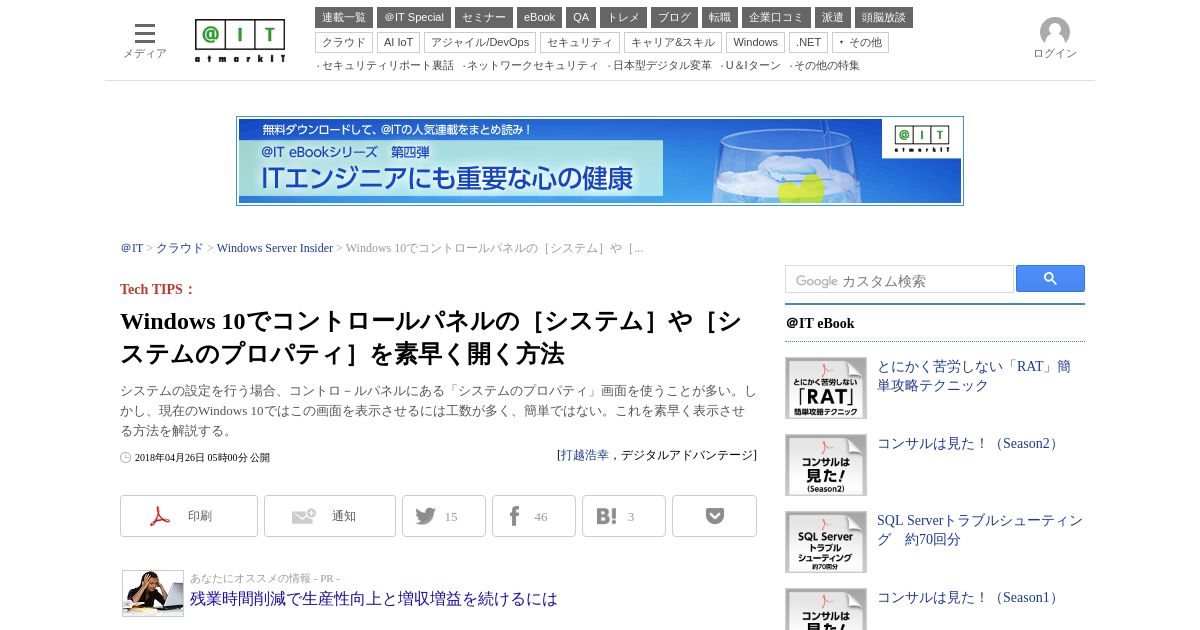
Task: Save the article to Pocket
Action: point(714,516)
